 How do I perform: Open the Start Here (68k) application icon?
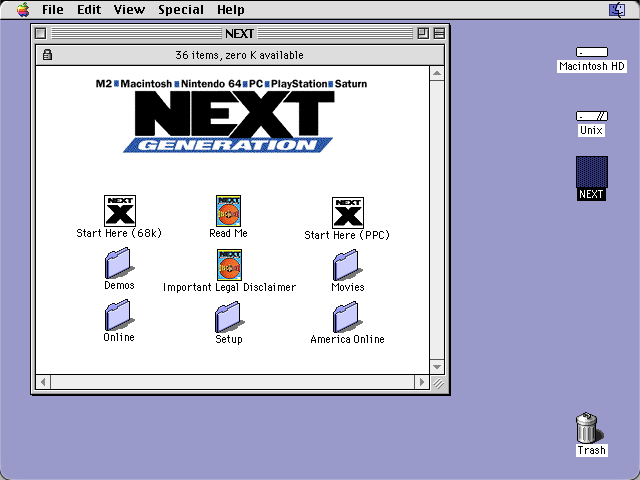120,211
